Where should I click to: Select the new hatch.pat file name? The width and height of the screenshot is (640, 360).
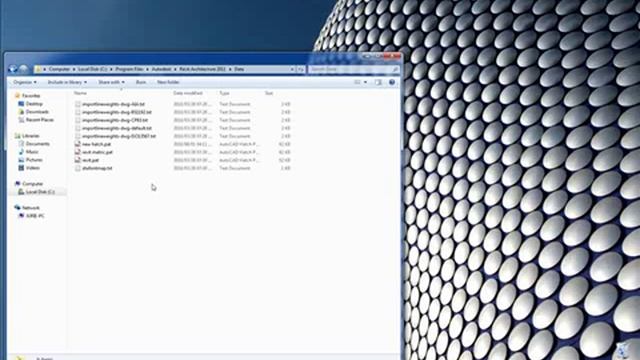coord(96,144)
